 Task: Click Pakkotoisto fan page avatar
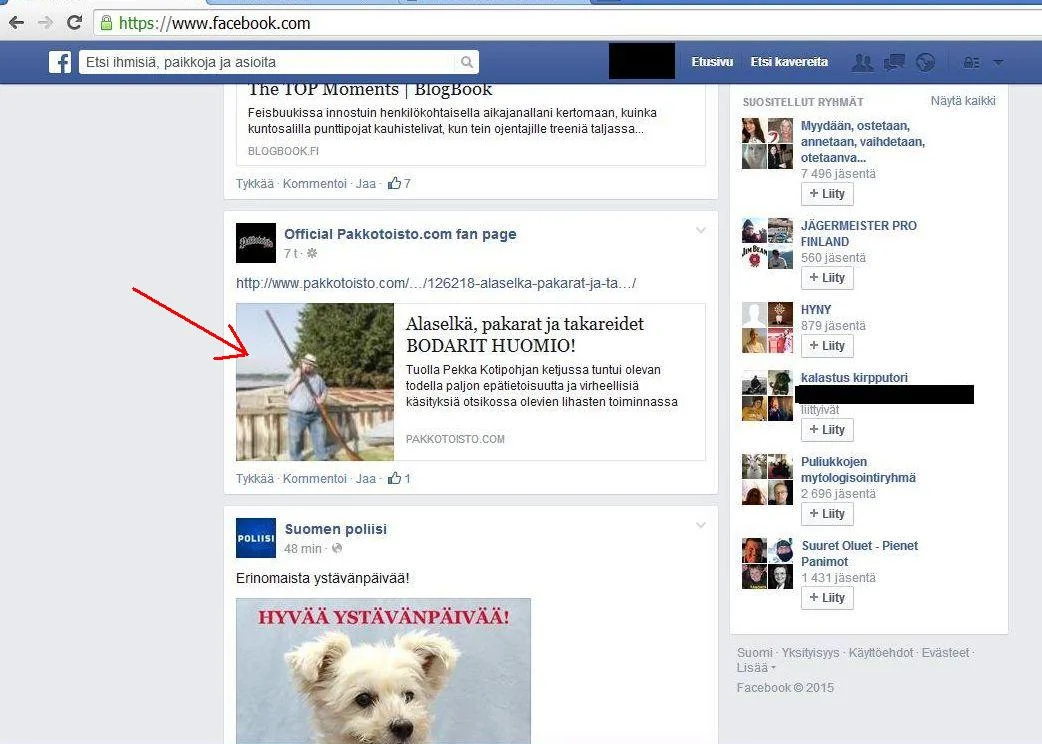click(x=256, y=243)
